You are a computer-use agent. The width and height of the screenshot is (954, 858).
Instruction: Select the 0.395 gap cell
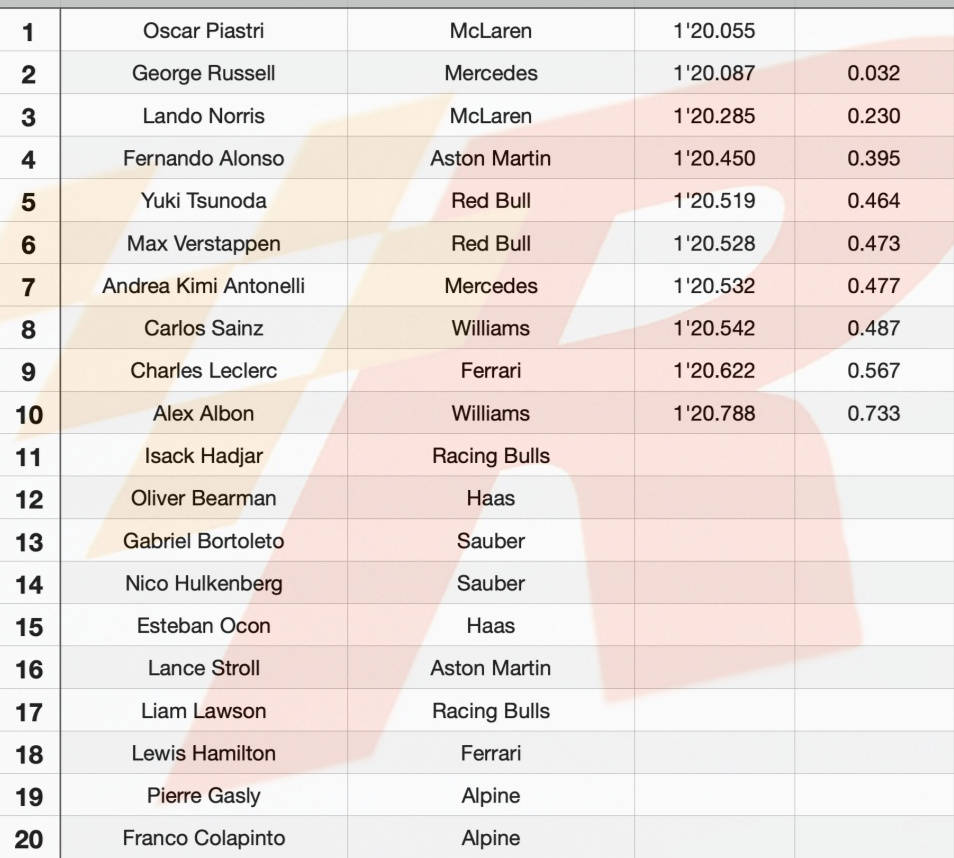(x=873, y=158)
